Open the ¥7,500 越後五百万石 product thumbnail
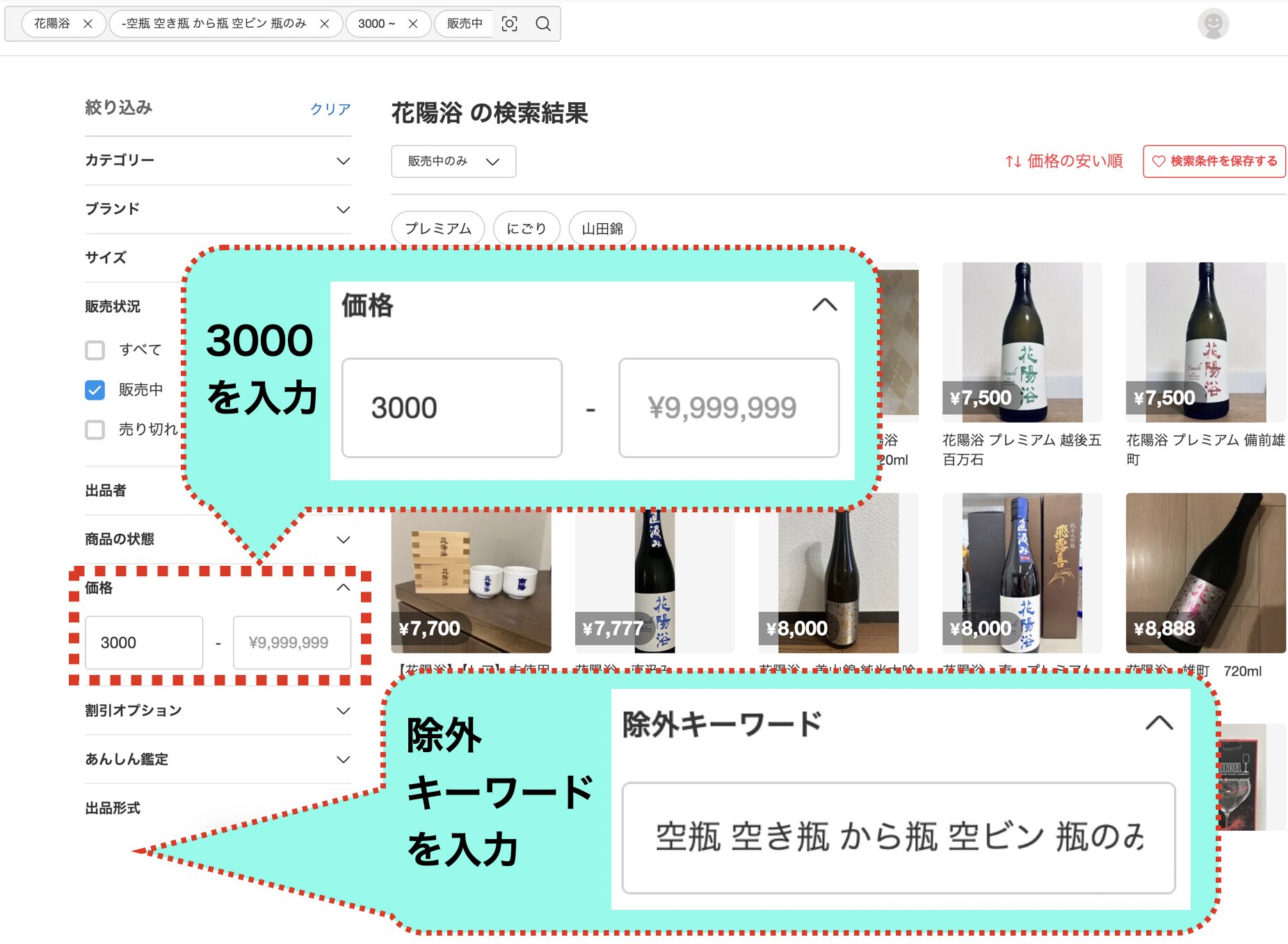The image size is (1288, 944). pos(1022,342)
